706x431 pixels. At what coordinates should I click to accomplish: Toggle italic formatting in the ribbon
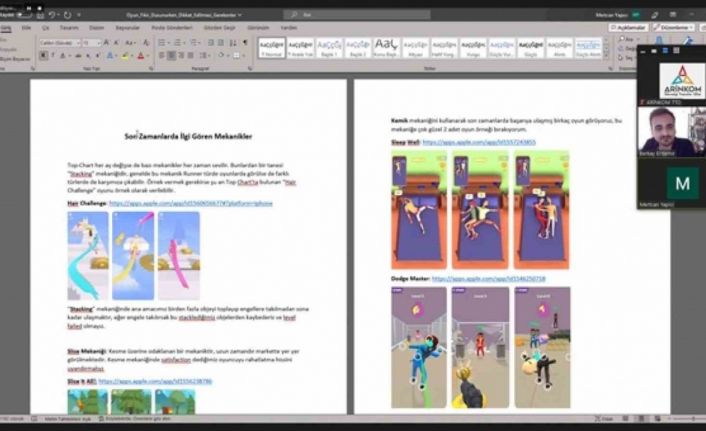(x=53, y=55)
